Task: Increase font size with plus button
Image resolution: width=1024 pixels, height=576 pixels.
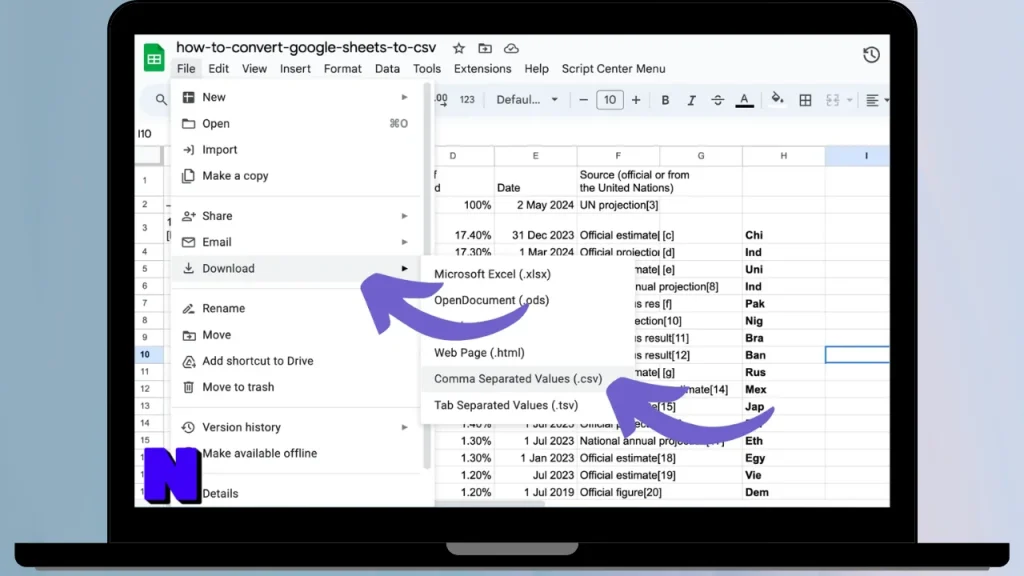Action: coord(635,100)
